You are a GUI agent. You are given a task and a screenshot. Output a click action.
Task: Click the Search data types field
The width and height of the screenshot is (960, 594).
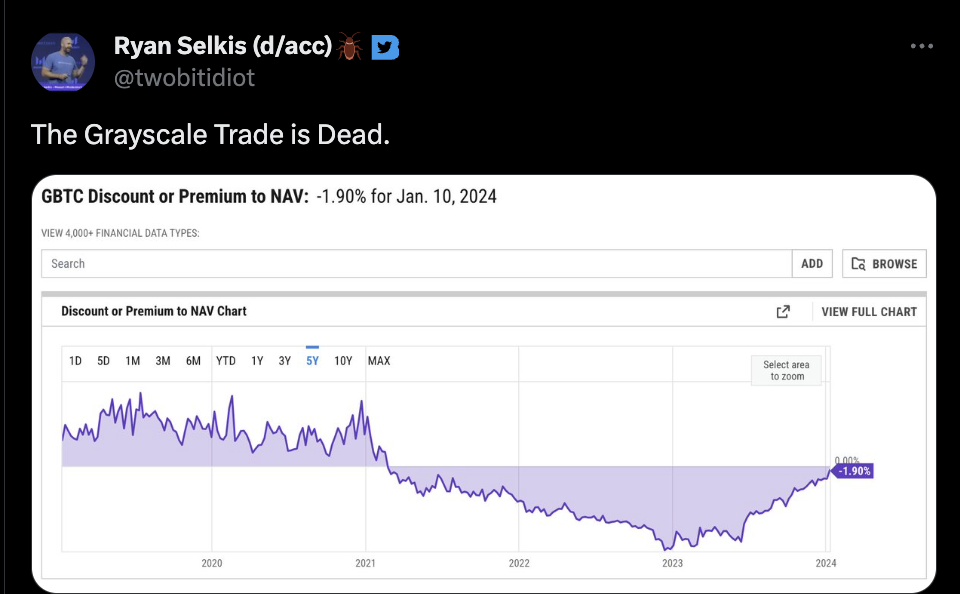416,264
